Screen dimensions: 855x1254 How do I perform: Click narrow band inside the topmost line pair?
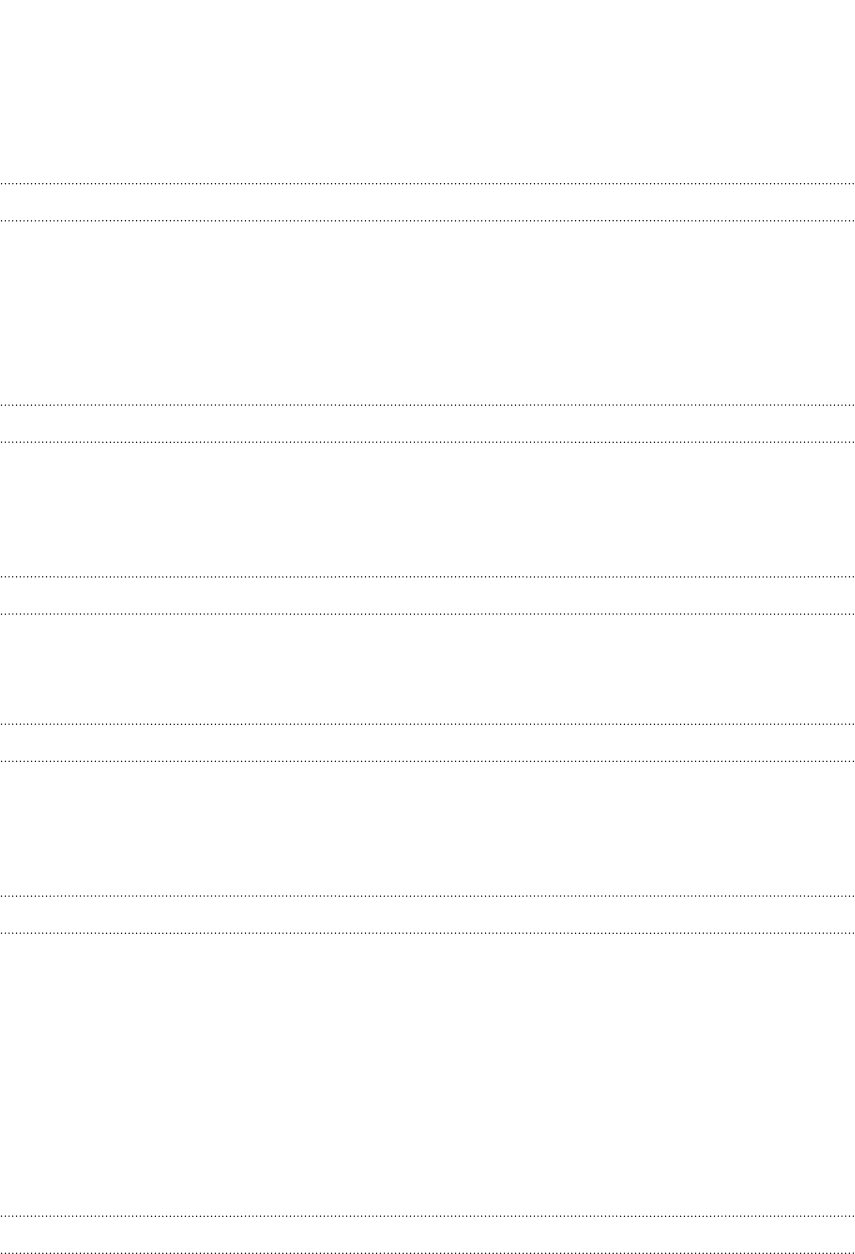click(427, 202)
